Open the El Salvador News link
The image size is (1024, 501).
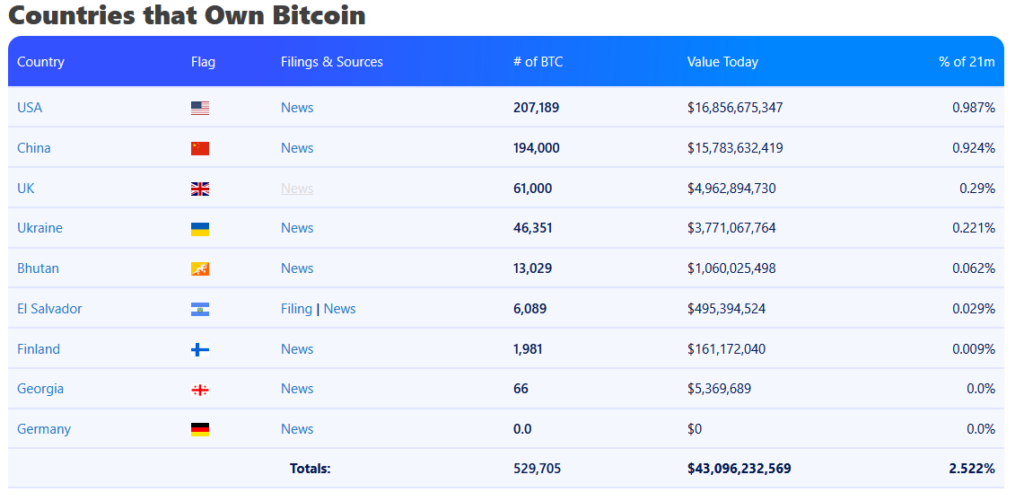pos(340,309)
